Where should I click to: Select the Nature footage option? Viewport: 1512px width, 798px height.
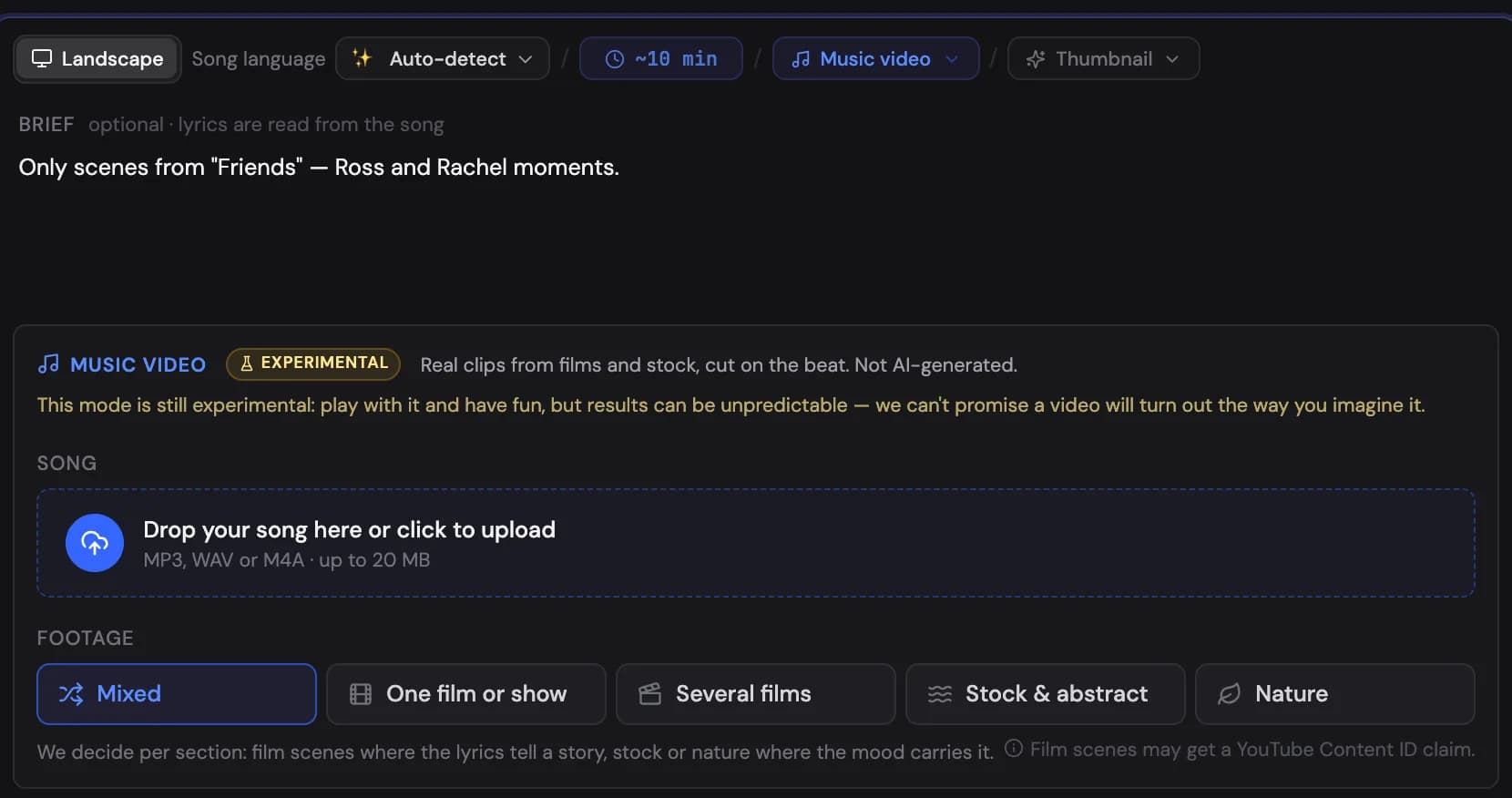coord(1335,694)
